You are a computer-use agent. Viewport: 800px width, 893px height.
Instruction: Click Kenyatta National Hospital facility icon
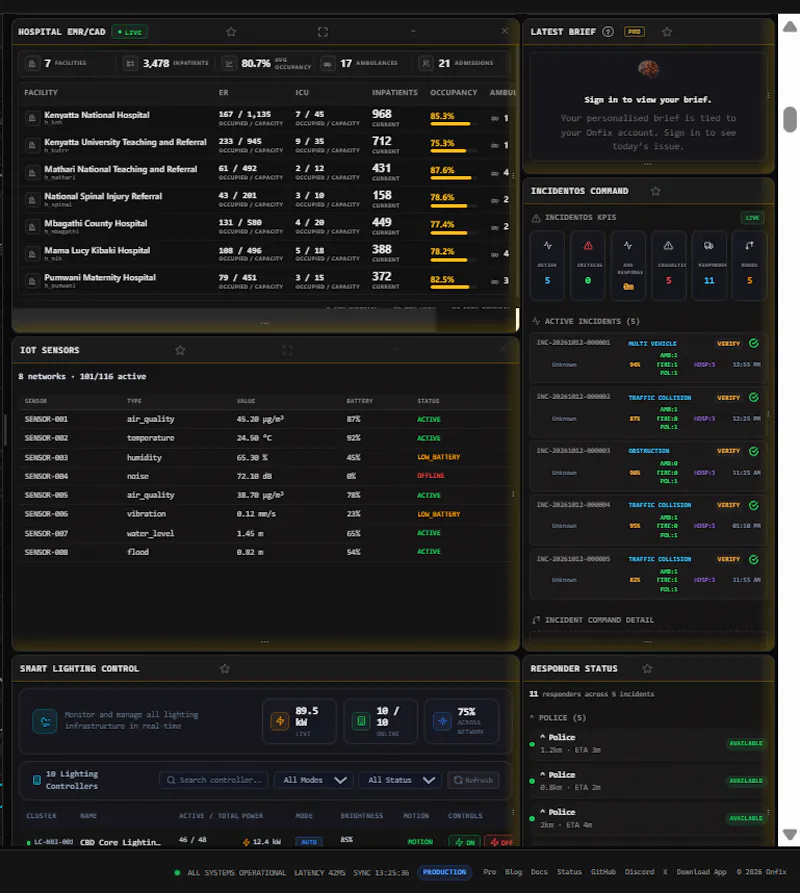(x=32, y=118)
